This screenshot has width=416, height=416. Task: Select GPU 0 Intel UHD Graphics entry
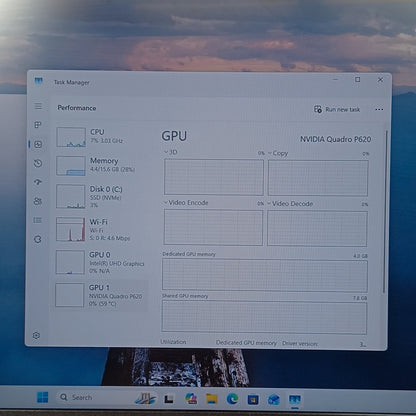tap(100, 262)
